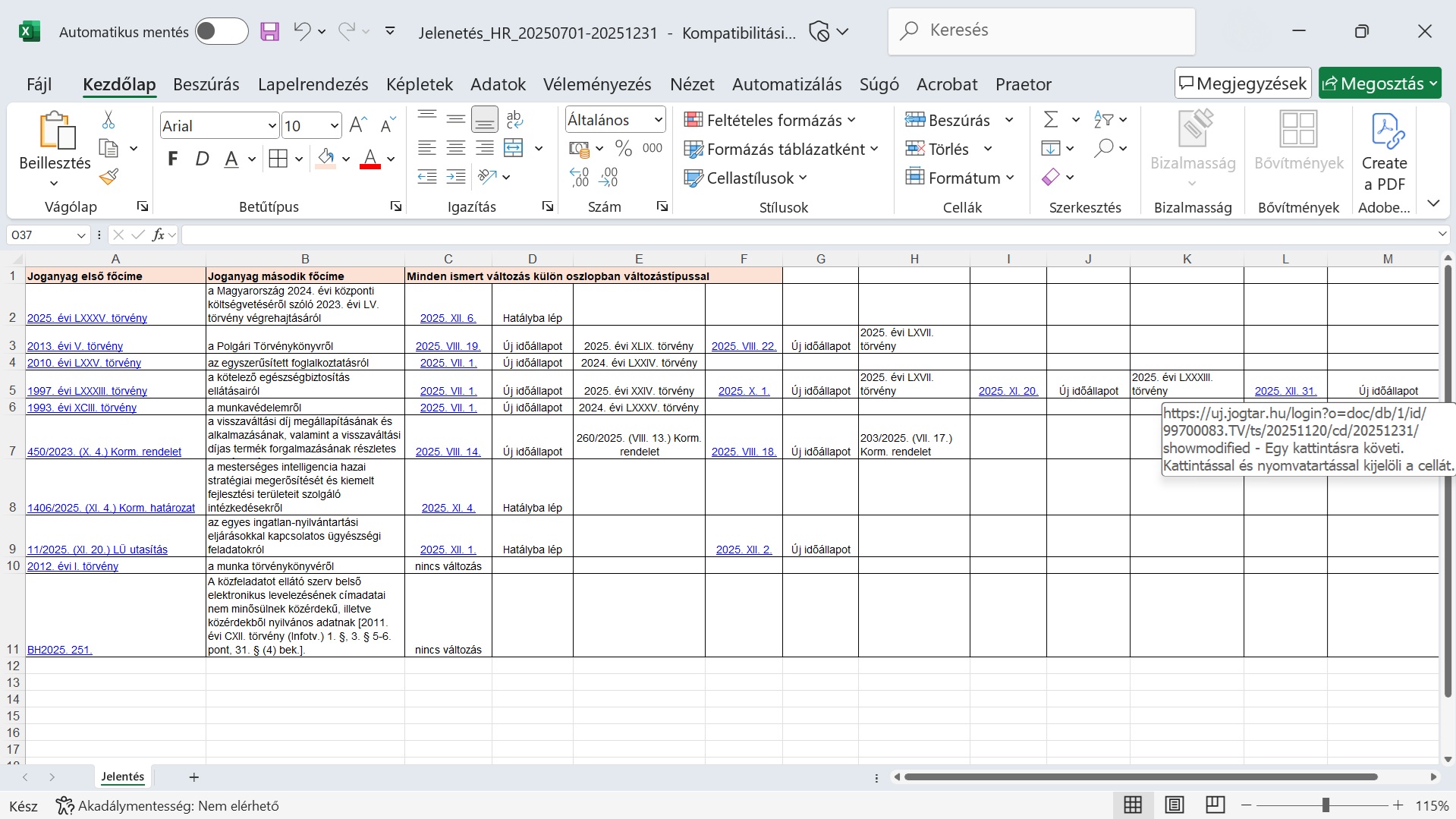Click the Save floppy disk icon

point(269,32)
